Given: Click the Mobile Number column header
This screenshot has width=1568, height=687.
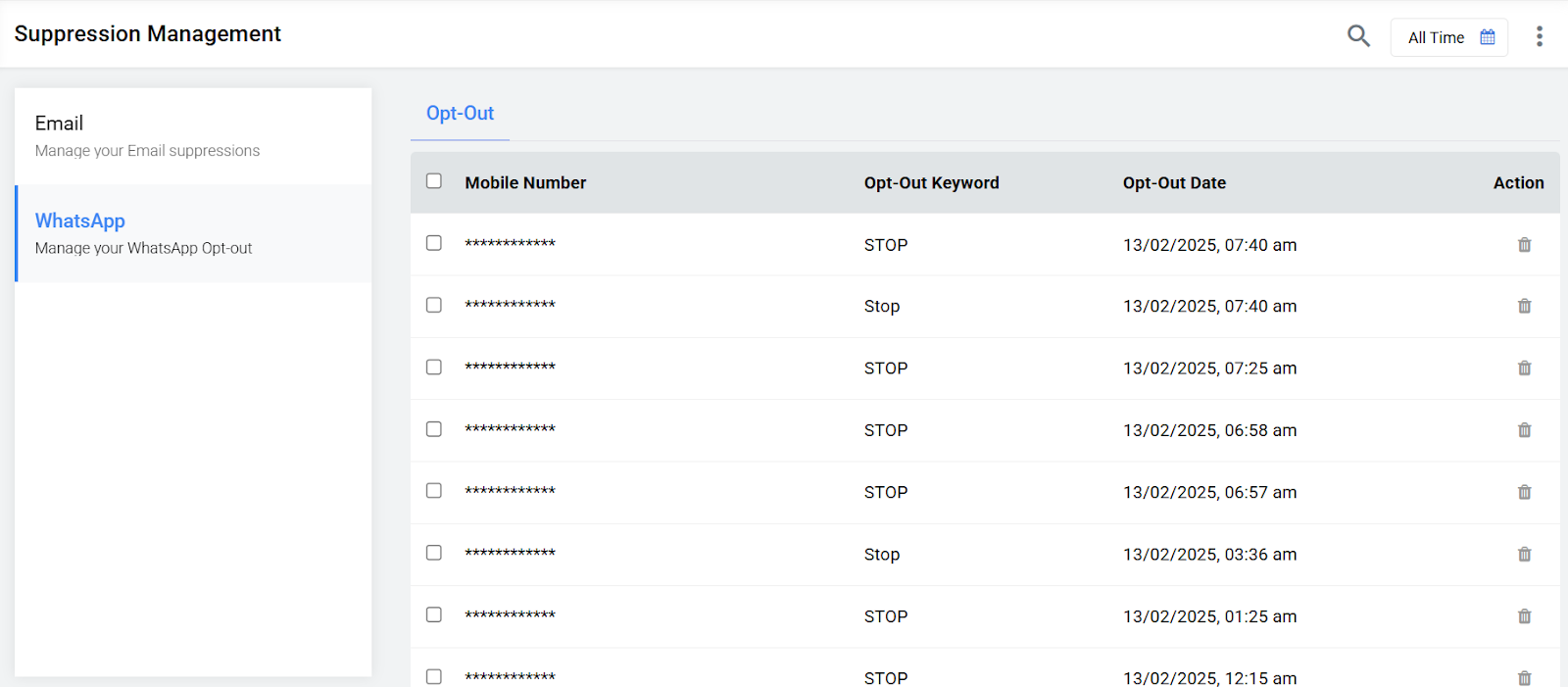Looking at the screenshot, I should tap(525, 183).
